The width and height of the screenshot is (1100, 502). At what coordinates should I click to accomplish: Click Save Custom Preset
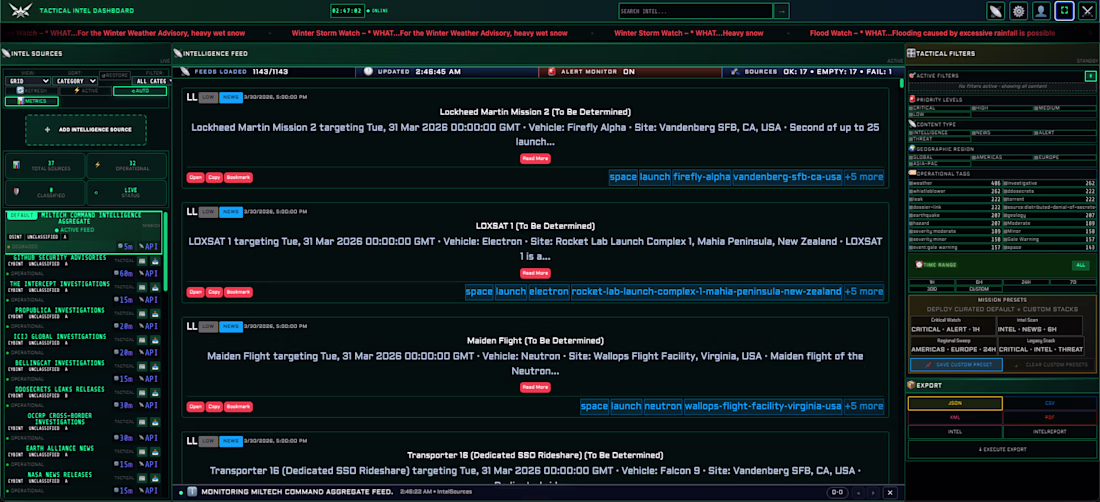pyautogui.click(x=956, y=365)
